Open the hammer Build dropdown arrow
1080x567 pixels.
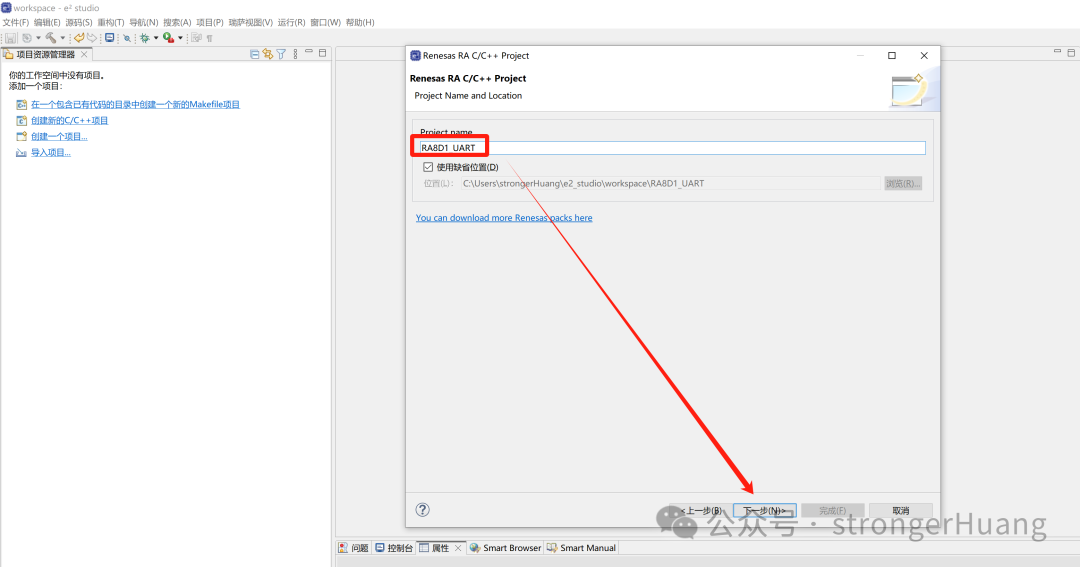click(x=63, y=38)
